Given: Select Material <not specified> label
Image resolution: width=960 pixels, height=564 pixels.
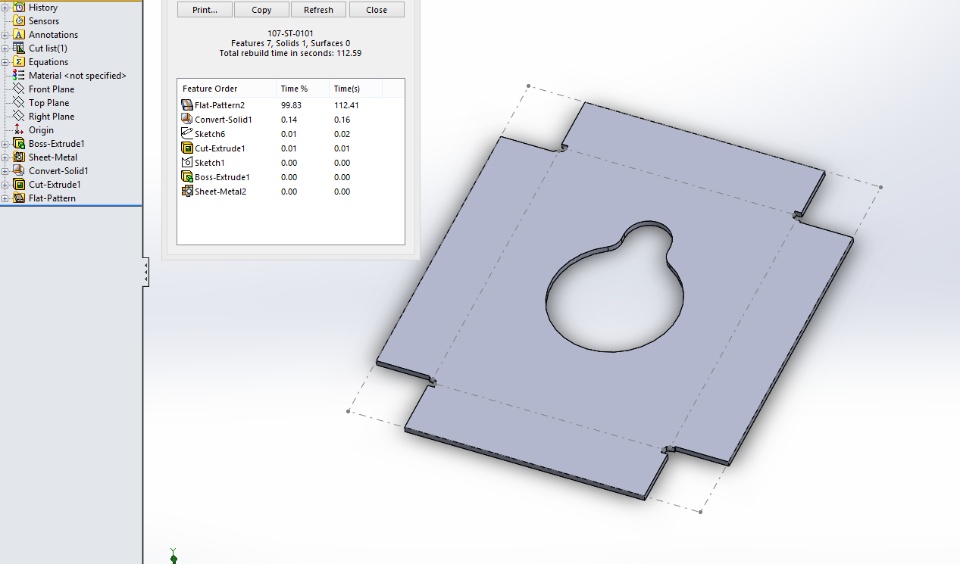Looking at the screenshot, I should [x=77, y=75].
